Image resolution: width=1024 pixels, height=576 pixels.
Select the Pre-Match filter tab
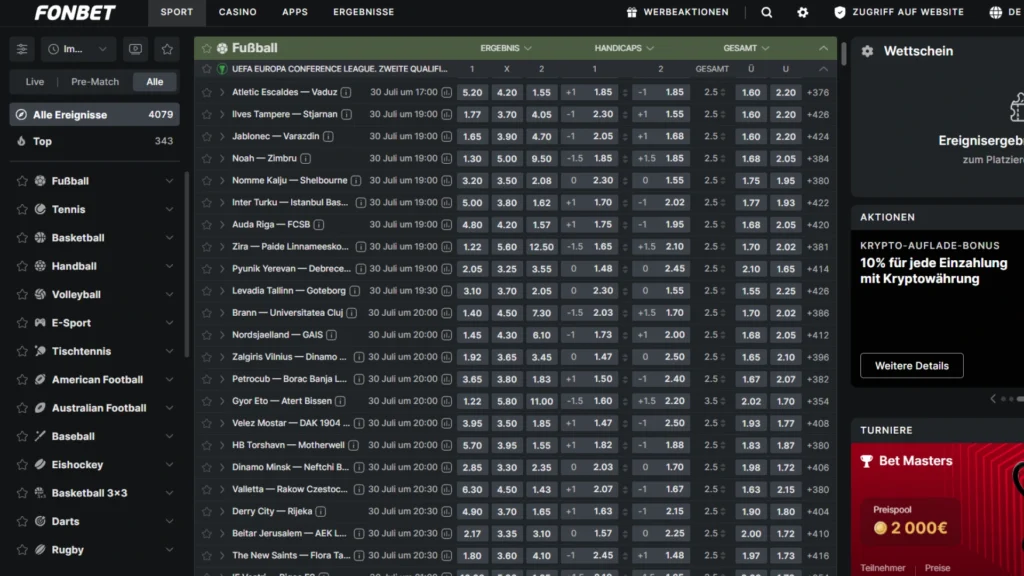pos(95,82)
